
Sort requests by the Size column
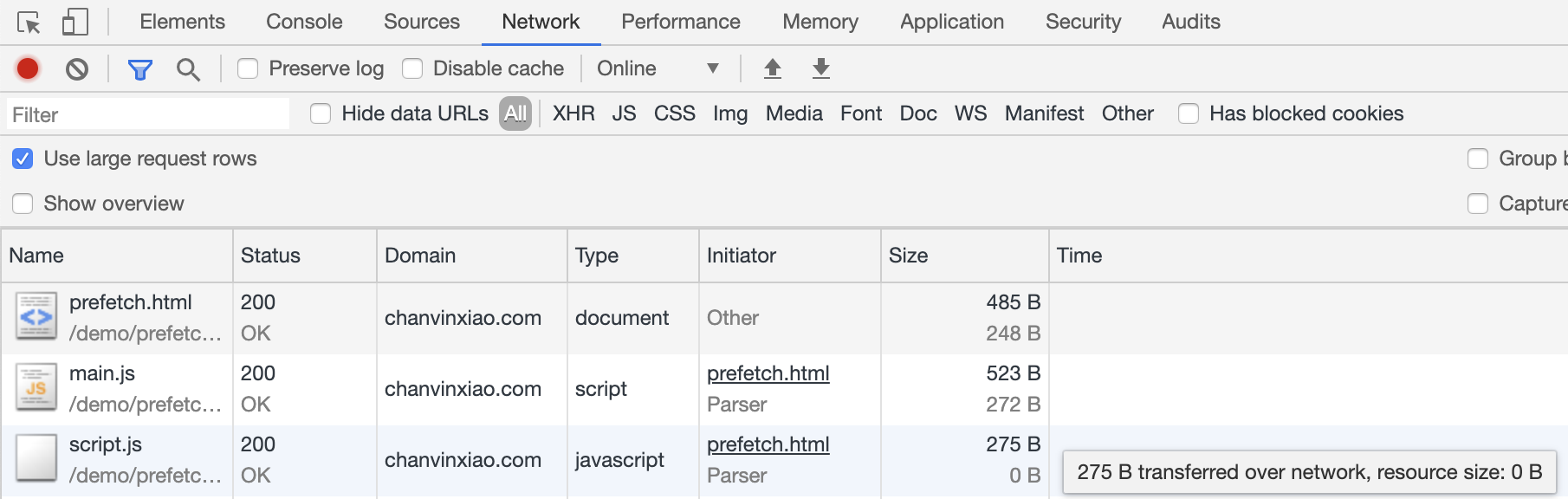pyautogui.click(x=908, y=256)
